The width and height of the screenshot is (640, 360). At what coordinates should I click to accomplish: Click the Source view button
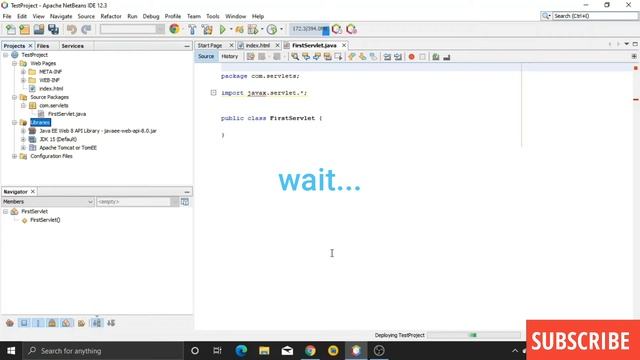(x=206, y=56)
